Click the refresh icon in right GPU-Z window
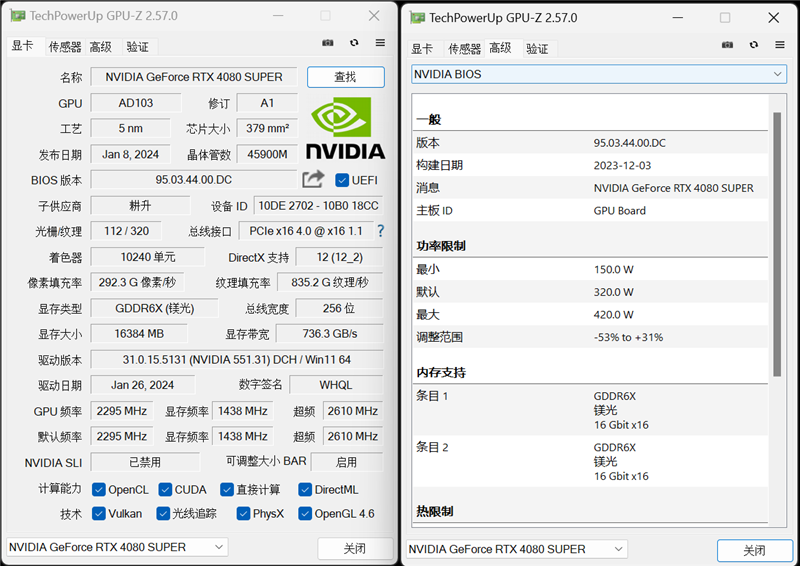The height and width of the screenshot is (566, 800). (x=754, y=44)
